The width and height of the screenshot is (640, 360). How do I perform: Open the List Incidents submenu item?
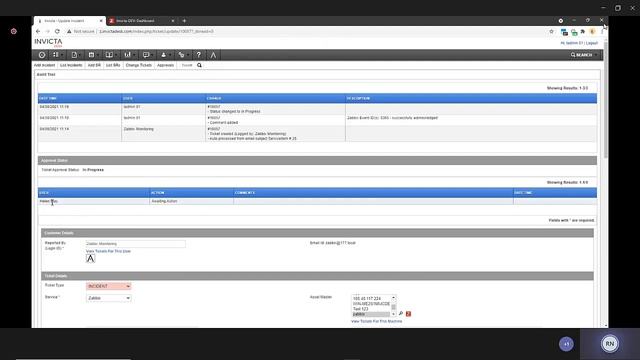[71, 65]
